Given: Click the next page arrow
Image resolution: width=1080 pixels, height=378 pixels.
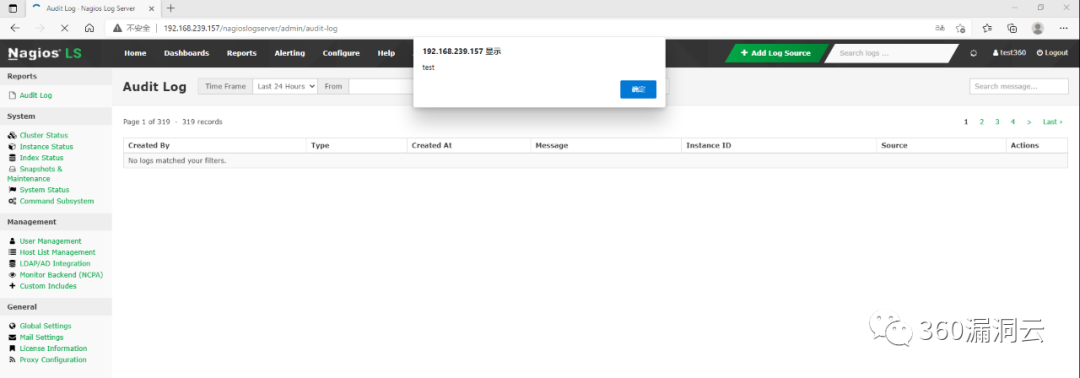Looking at the screenshot, I should click(x=1029, y=122).
